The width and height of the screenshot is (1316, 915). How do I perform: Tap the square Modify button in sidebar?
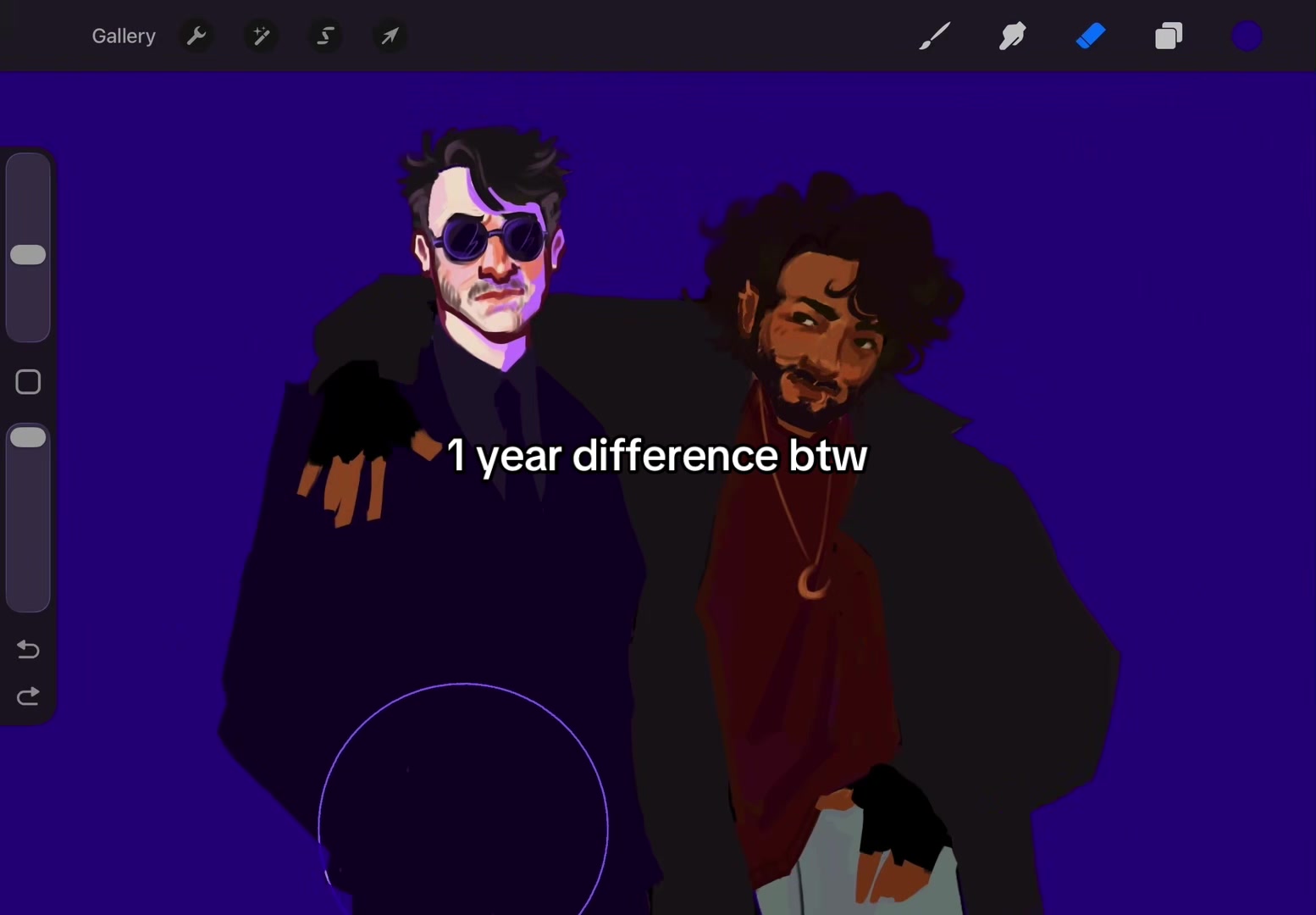coord(28,382)
